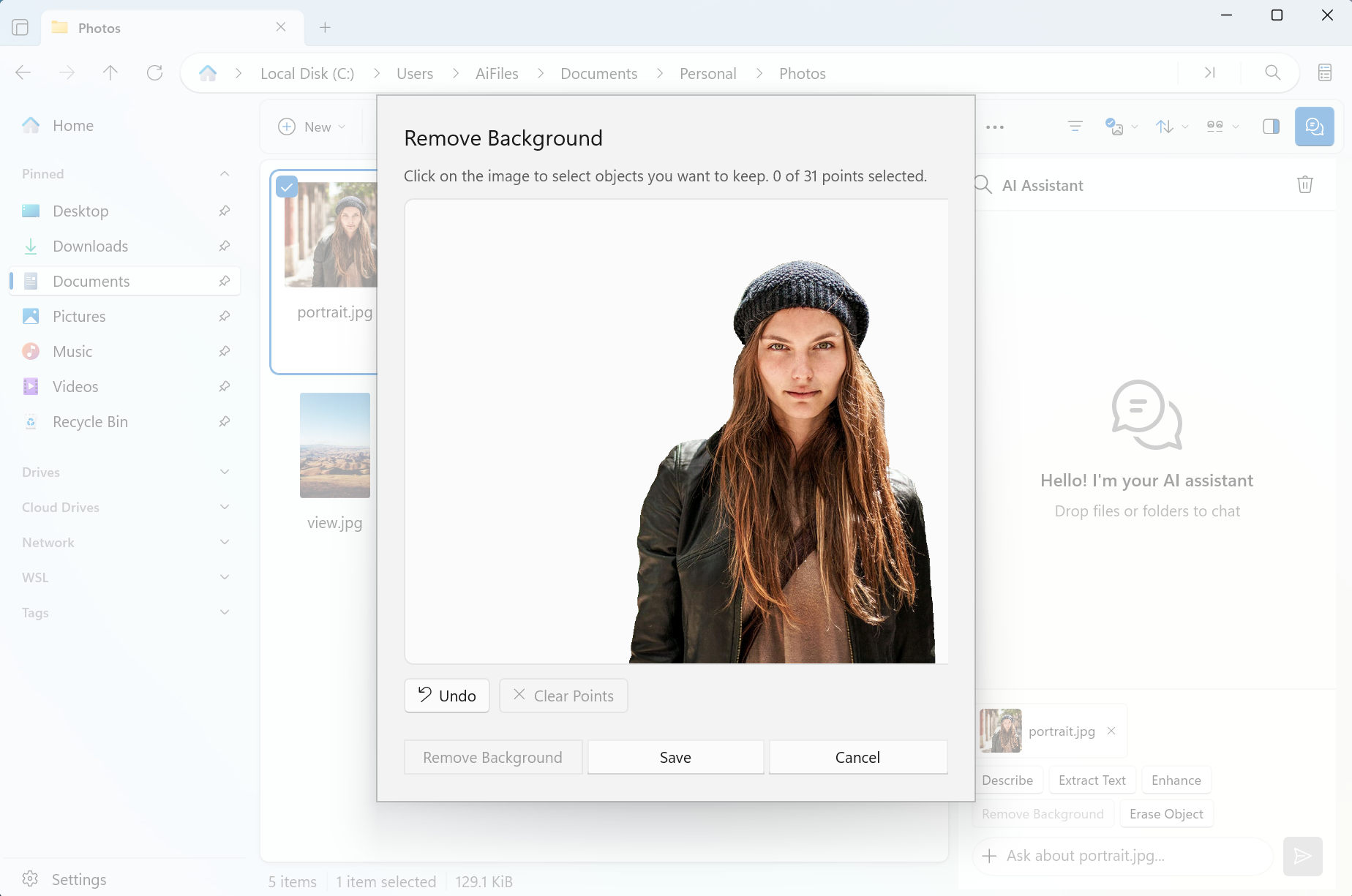Click the send message arrow button
This screenshot has height=896, width=1352.
(x=1303, y=856)
